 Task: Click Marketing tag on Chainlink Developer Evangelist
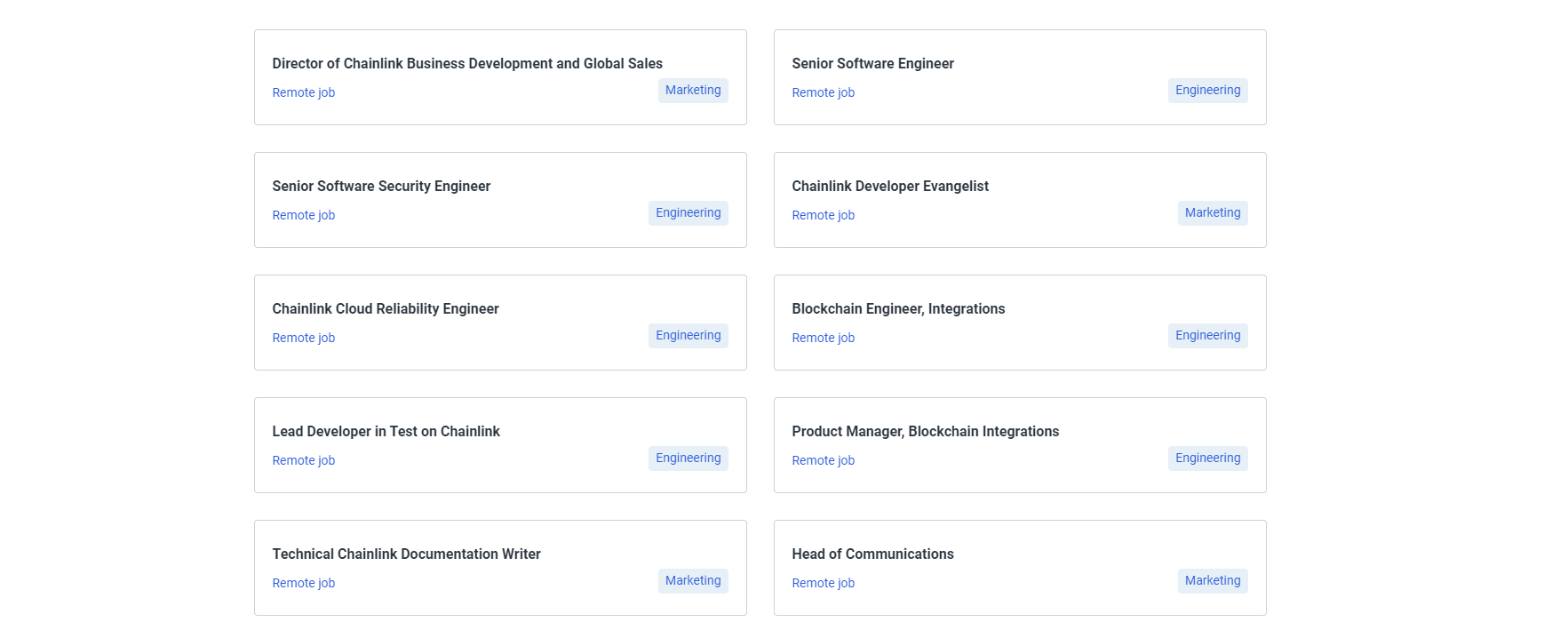(1213, 213)
